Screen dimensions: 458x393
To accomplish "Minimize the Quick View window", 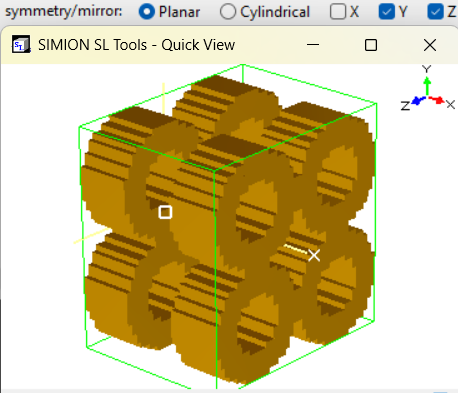I will point(313,45).
